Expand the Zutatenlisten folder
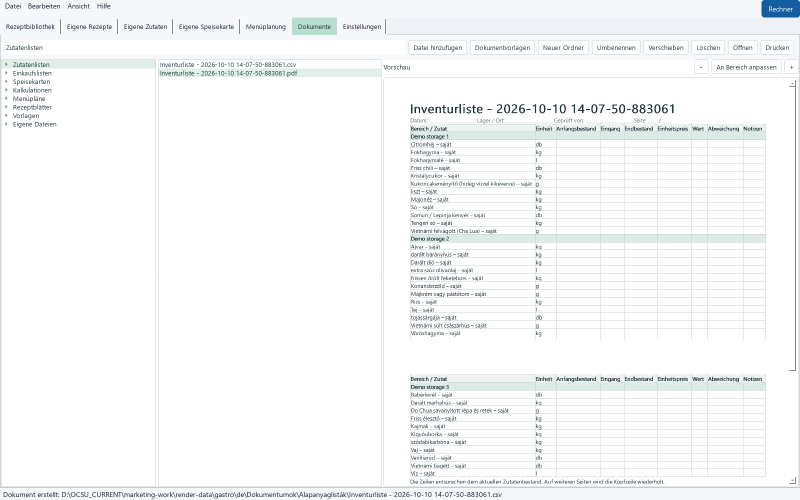 pyautogui.click(x=6, y=64)
